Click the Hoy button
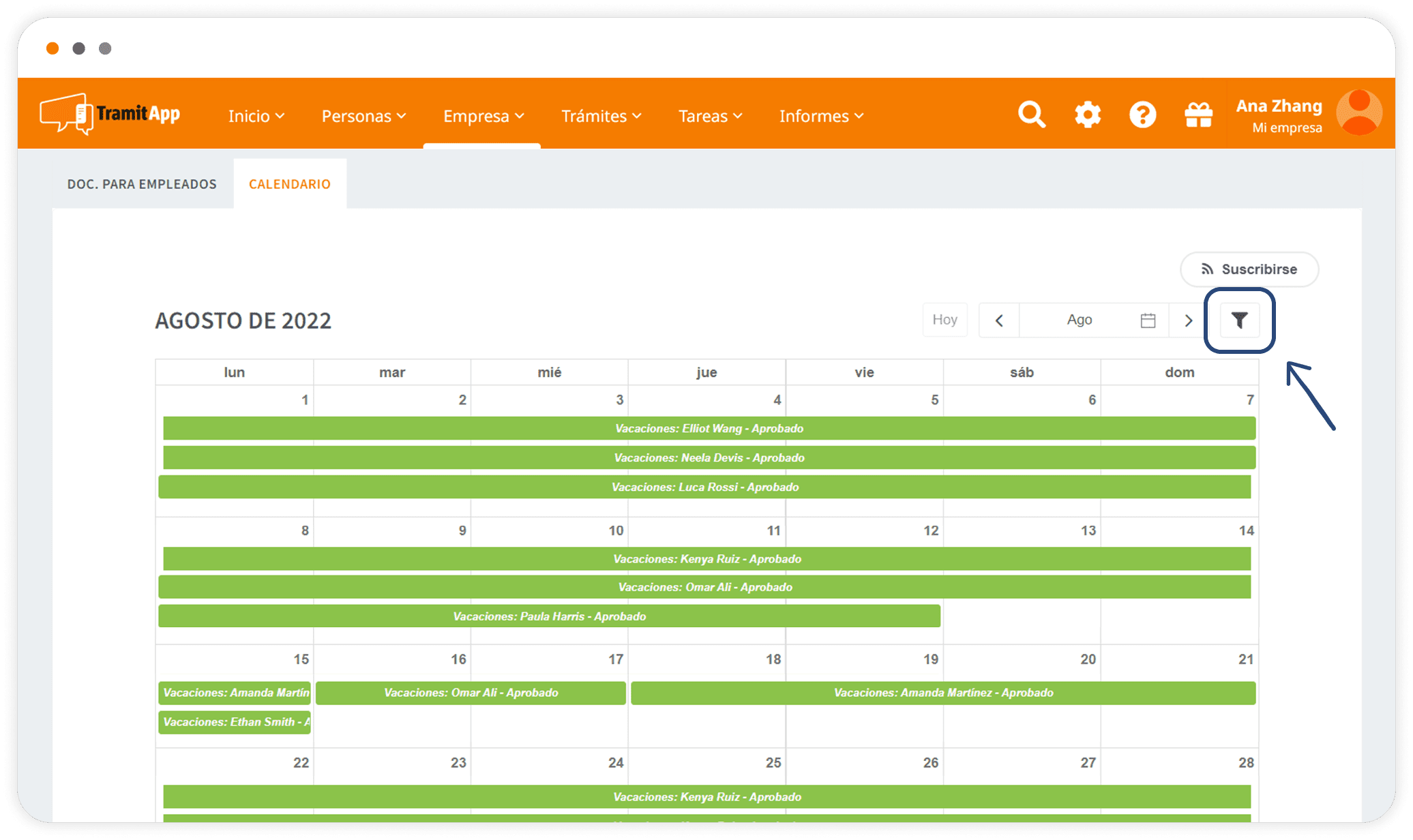The width and height of the screenshot is (1413, 840). point(945,320)
